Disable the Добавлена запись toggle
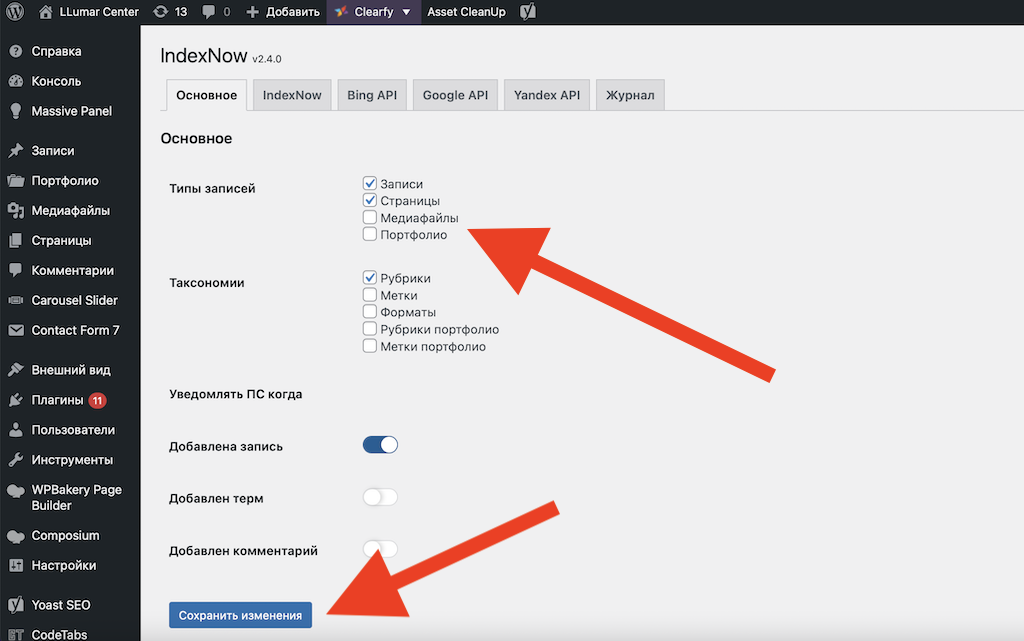 point(380,445)
